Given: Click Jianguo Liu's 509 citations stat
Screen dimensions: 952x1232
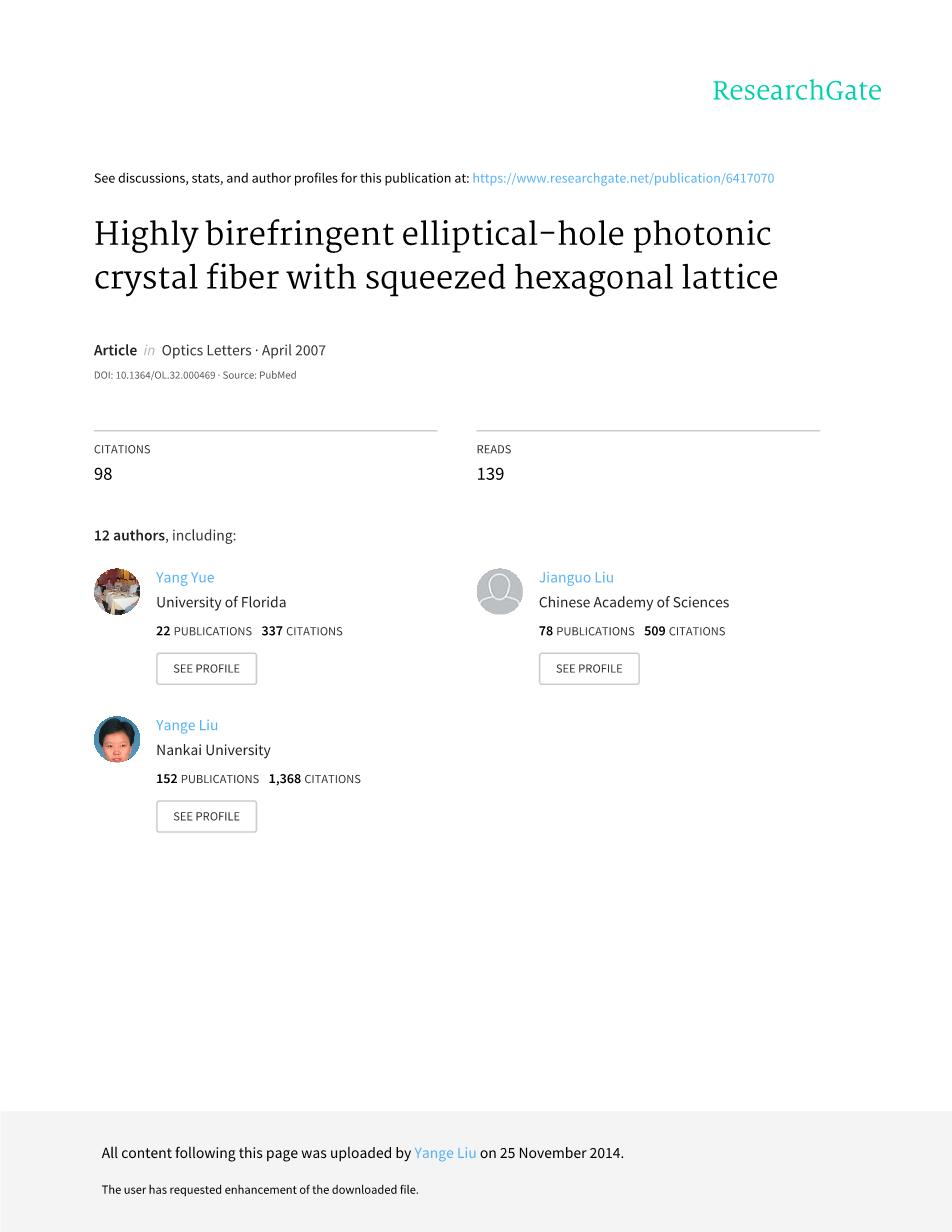Looking at the screenshot, I should click(x=685, y=631).
